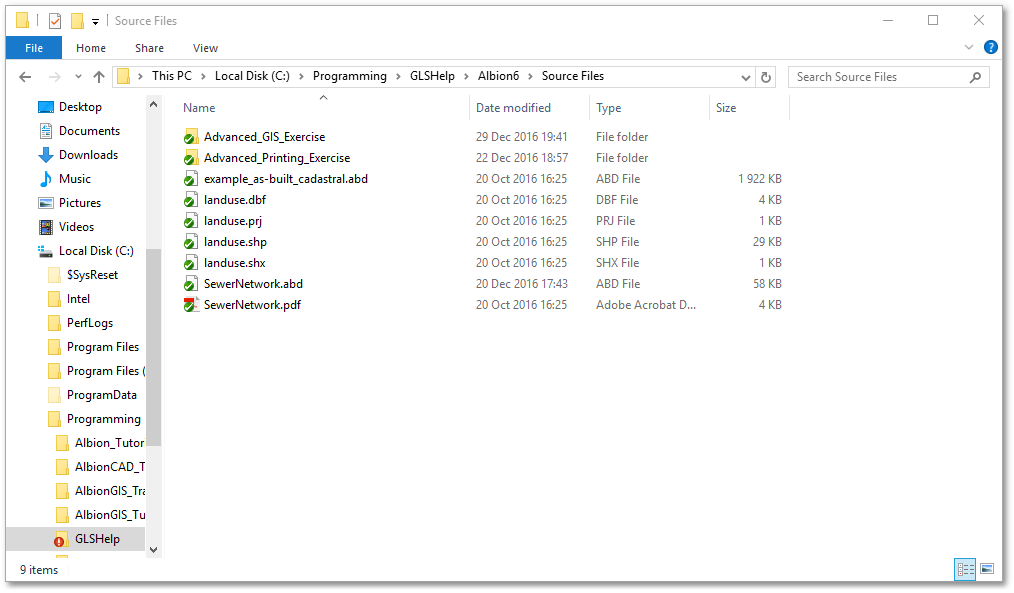Open Music in navigation pane

(x=74, y=178)
